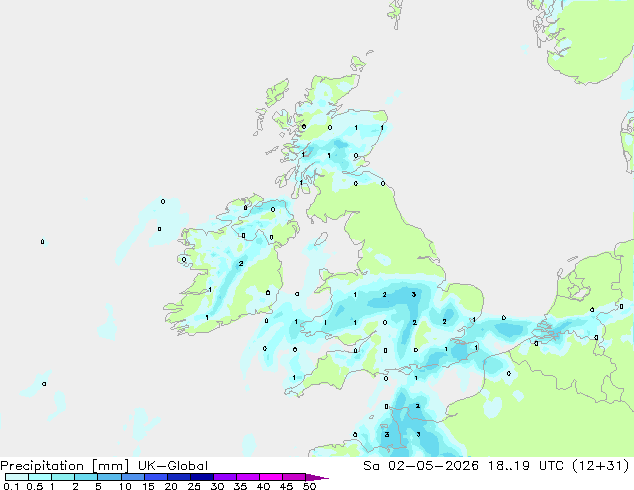Click the 20–25 mm legend swatch
This screenshot has height=490, width=634.
(179, 477)
